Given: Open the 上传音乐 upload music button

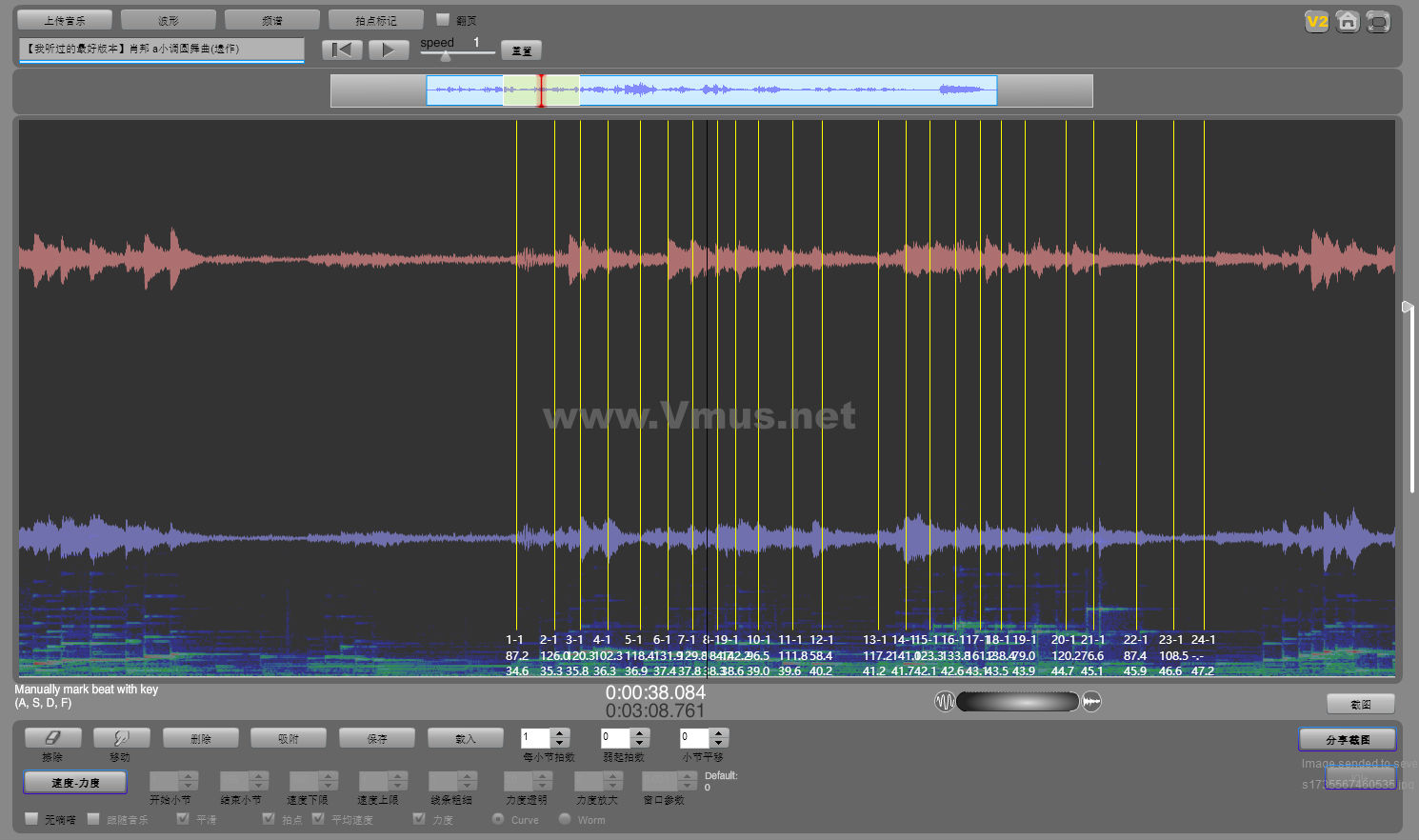Looking at the screenshot, I should 65,20.
